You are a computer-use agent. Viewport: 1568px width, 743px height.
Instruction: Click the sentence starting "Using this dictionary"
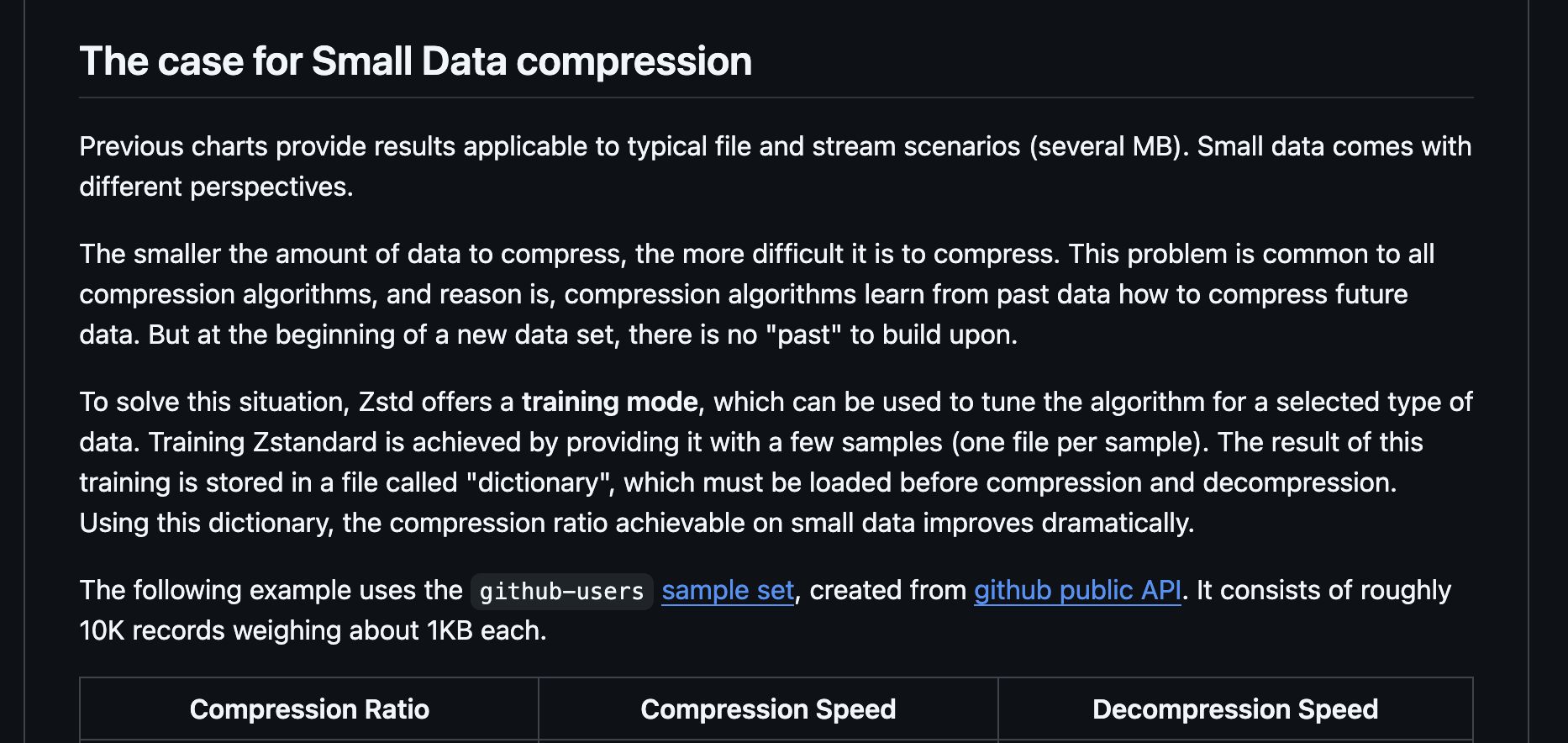[x=636, y=523]
